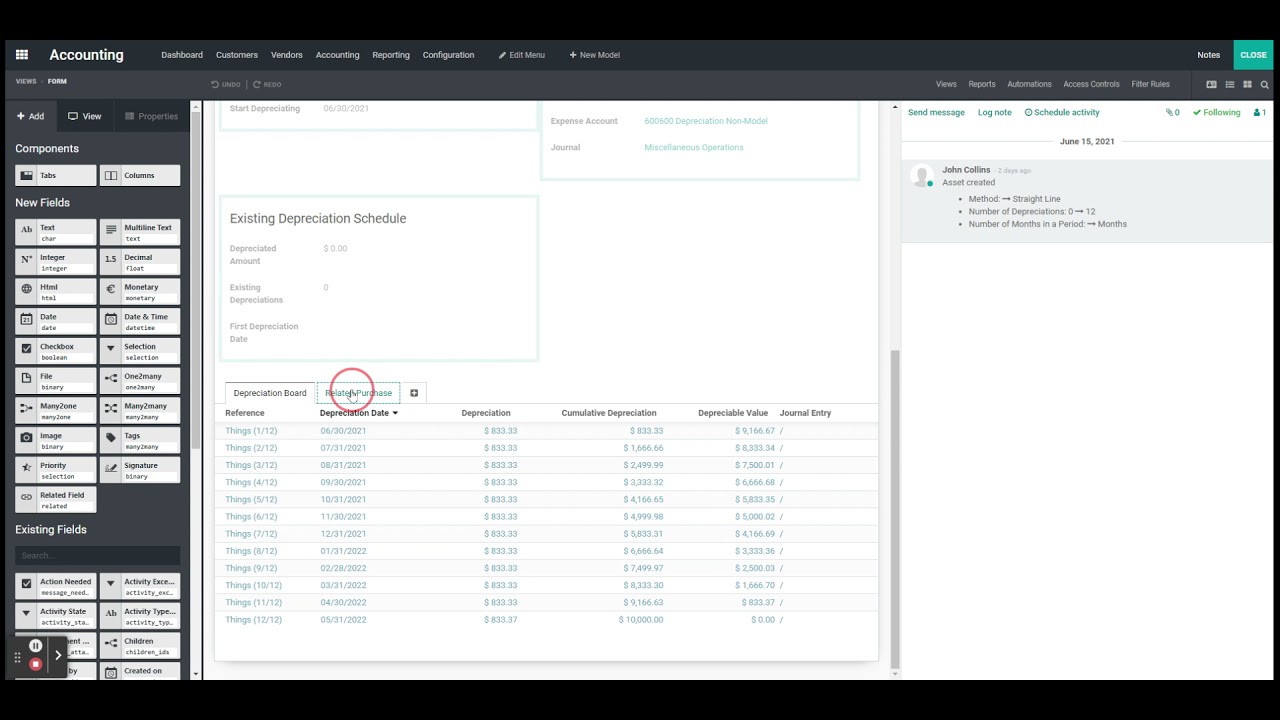Open the apps grid menu icon

[x=22, y=55]
